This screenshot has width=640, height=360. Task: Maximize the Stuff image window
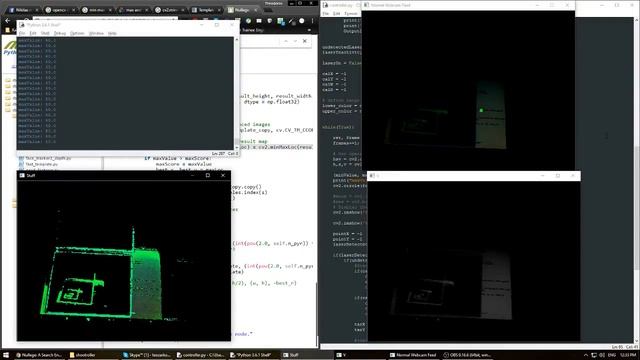[208, 176]
